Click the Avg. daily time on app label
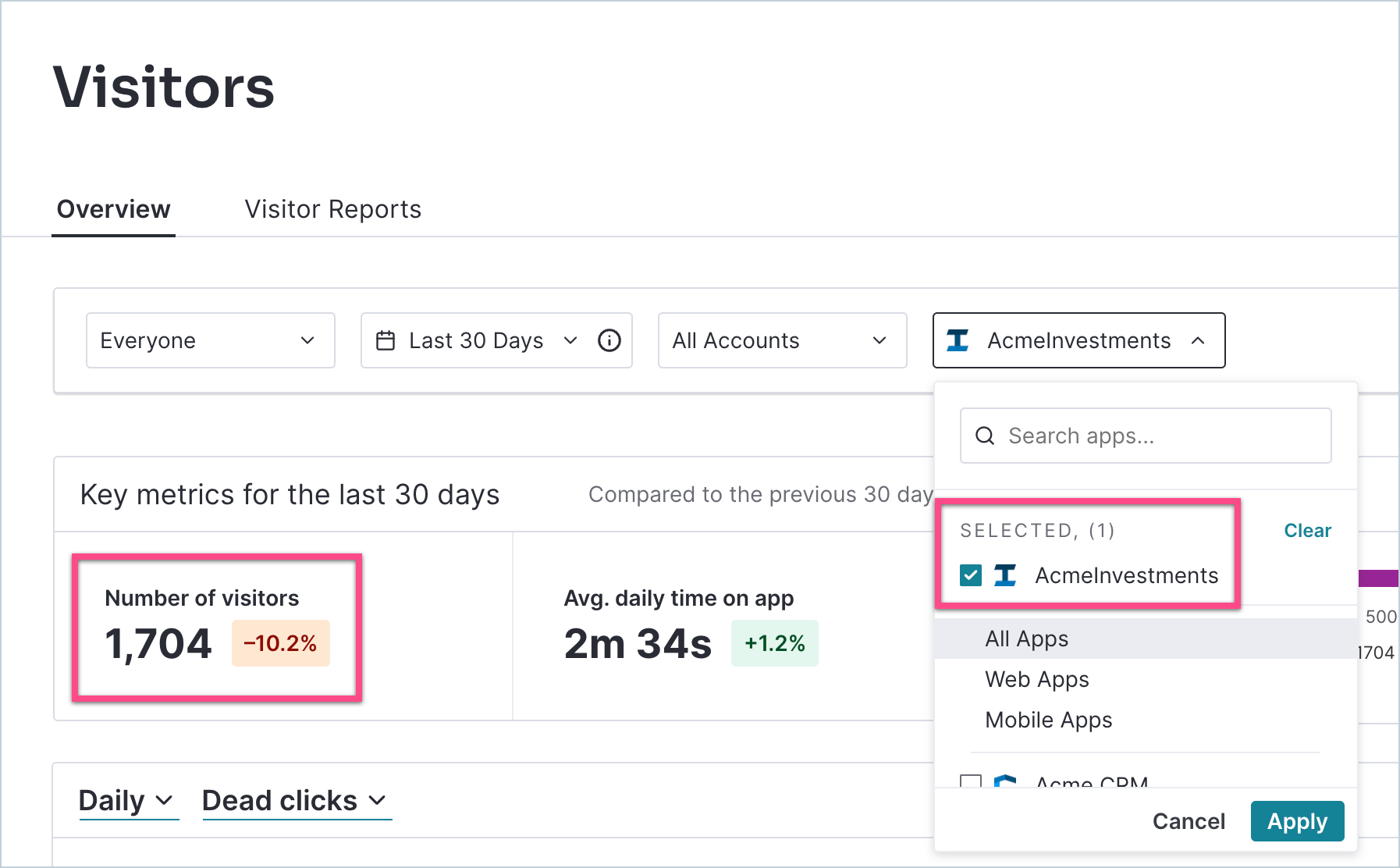The height and width of the screenshot is (868, 1400). 679,598
